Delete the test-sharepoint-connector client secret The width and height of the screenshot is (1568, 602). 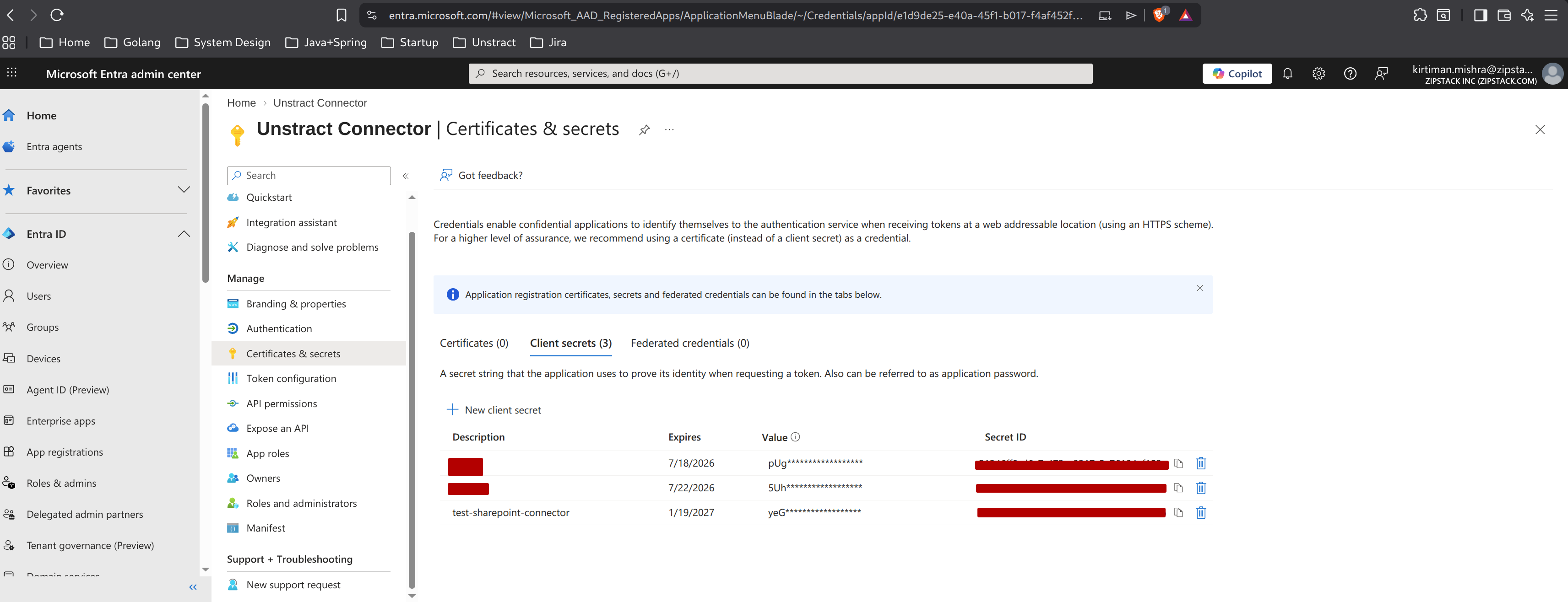(1200, 513)
